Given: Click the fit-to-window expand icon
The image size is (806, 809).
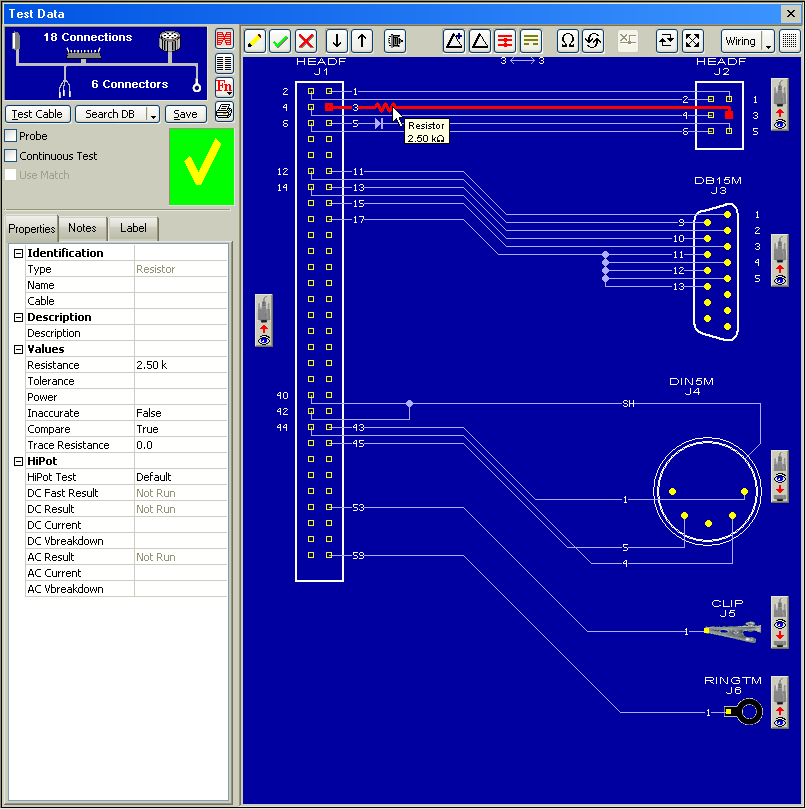Looking at the screenshot, I should click(x=692, y=41).
